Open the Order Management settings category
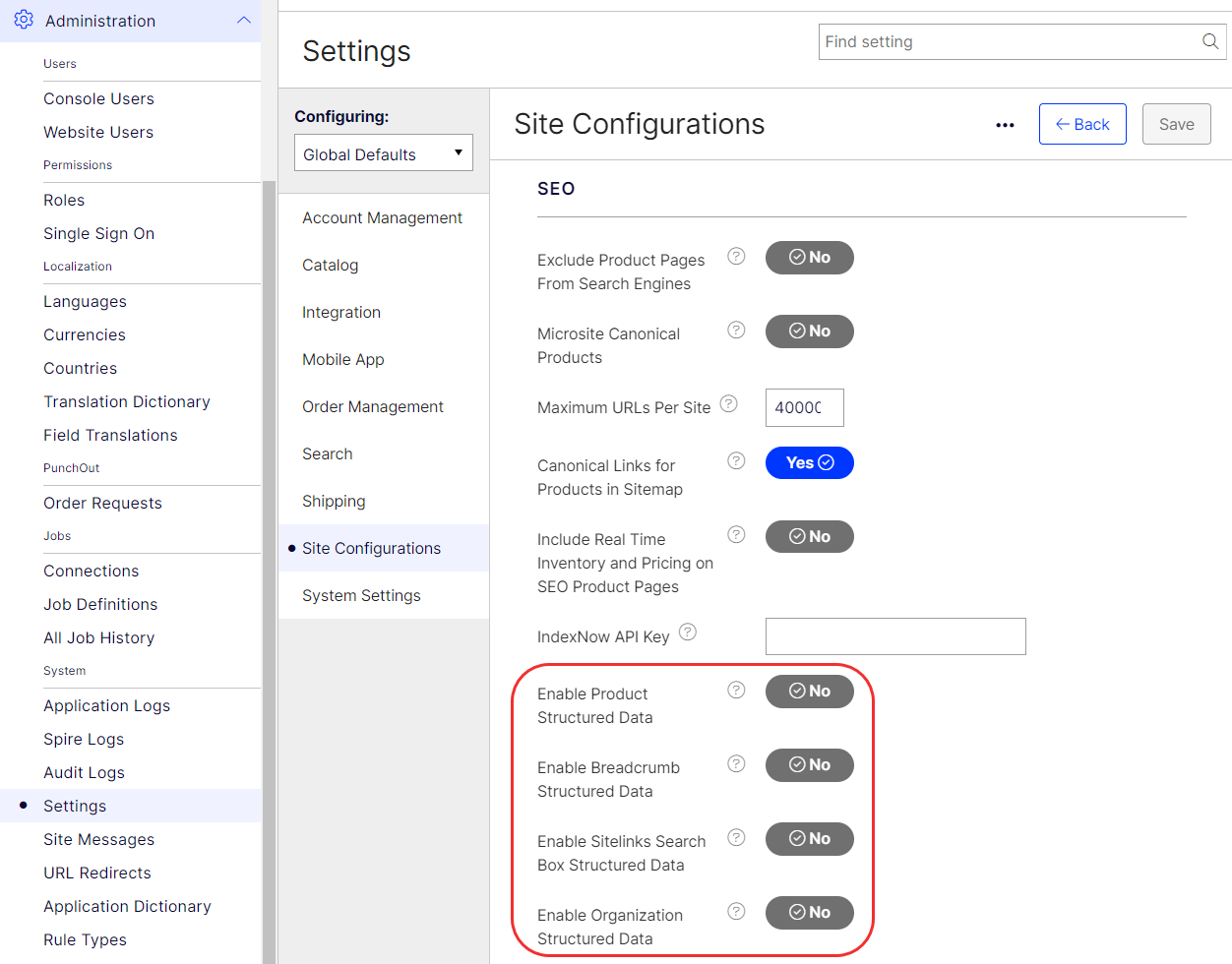The height and width of the screenshot is (964, 1232). (372, 406)
